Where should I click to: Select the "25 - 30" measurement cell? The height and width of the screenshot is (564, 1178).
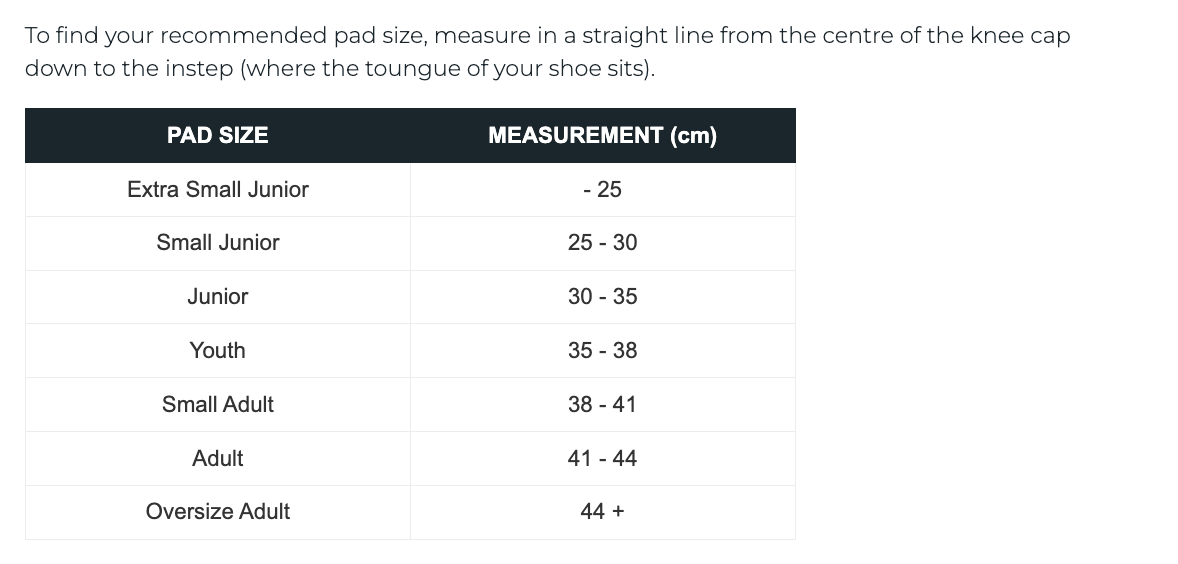click(x=602, y=243)
